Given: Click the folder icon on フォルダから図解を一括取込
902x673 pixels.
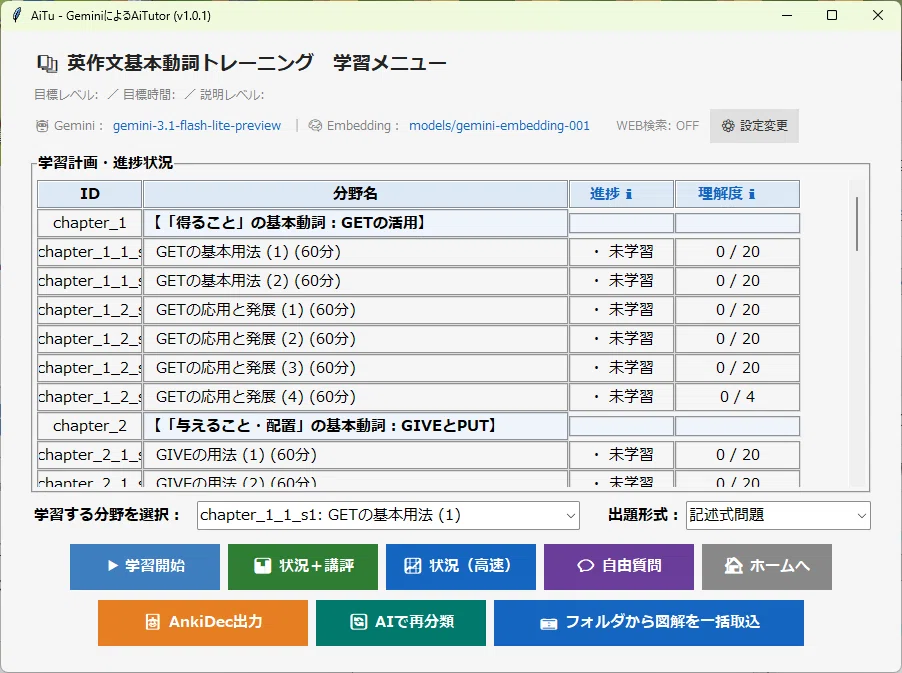Looking at the screenshot, I should point(549,624).
